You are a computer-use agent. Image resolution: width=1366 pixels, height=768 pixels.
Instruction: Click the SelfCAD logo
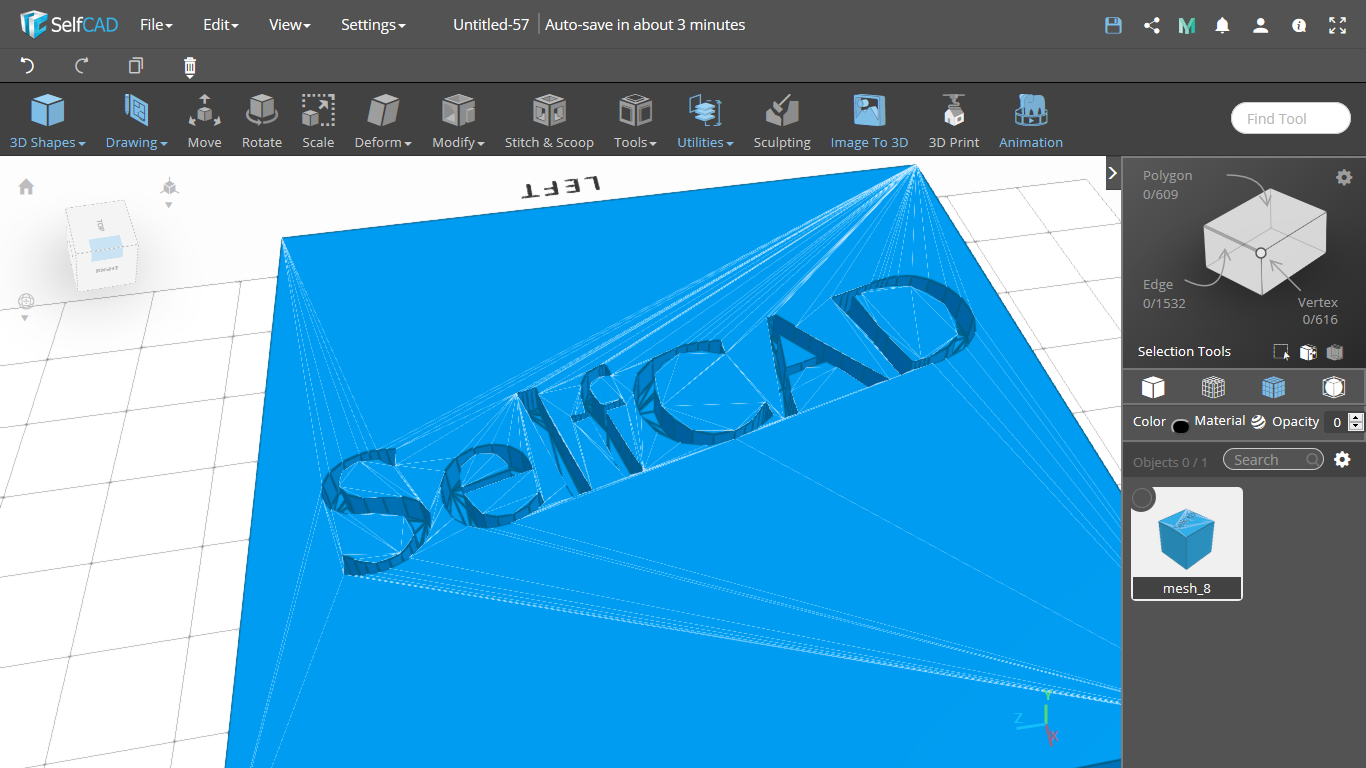69,24
